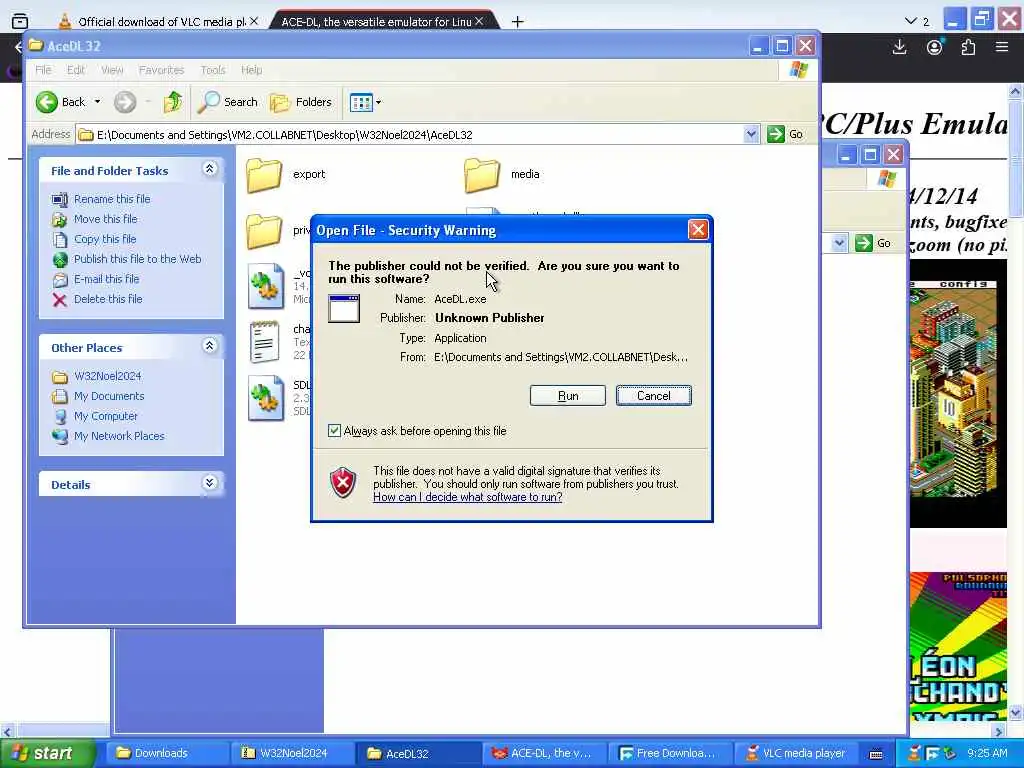The height and width of the screenshot is (768, 1024).
Task: Open the How can I decide link
Action: coord(468,497)
